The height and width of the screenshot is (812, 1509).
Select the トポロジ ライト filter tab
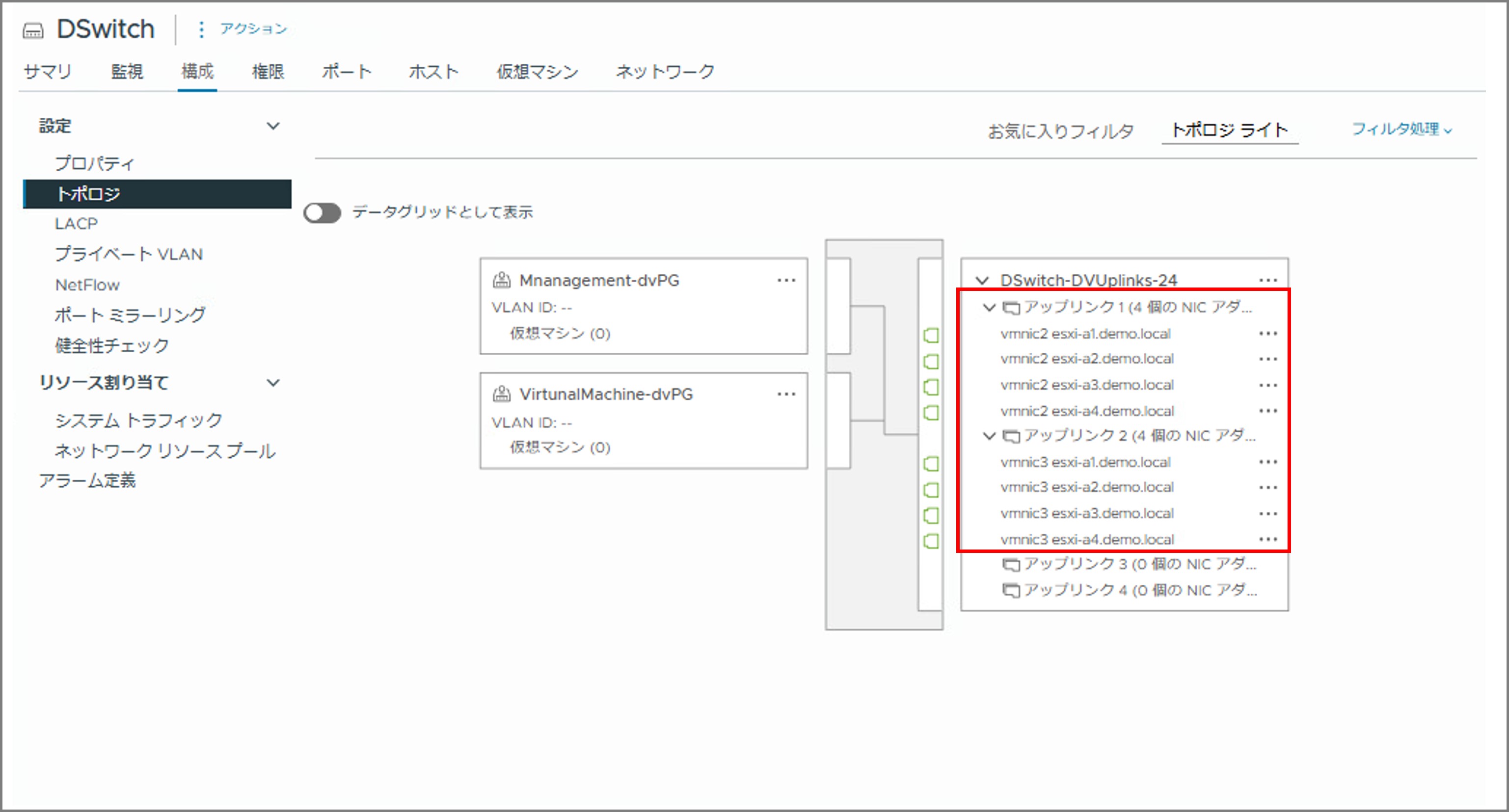pos(1230,130)
